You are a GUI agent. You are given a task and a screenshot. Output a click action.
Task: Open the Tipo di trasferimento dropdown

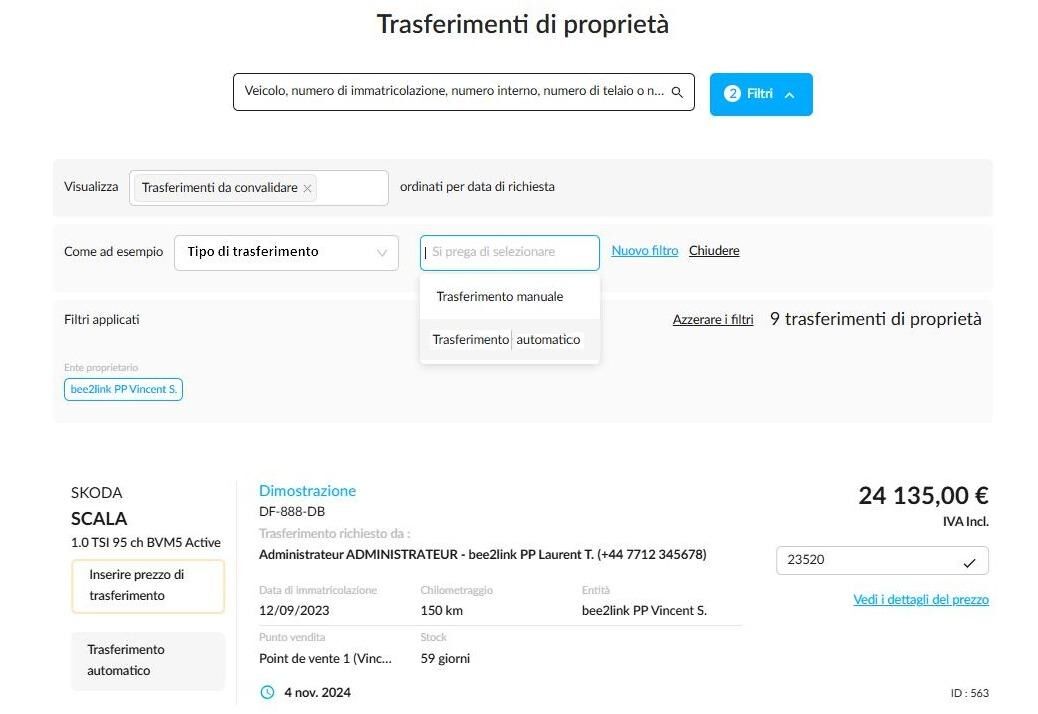point(286,253)
